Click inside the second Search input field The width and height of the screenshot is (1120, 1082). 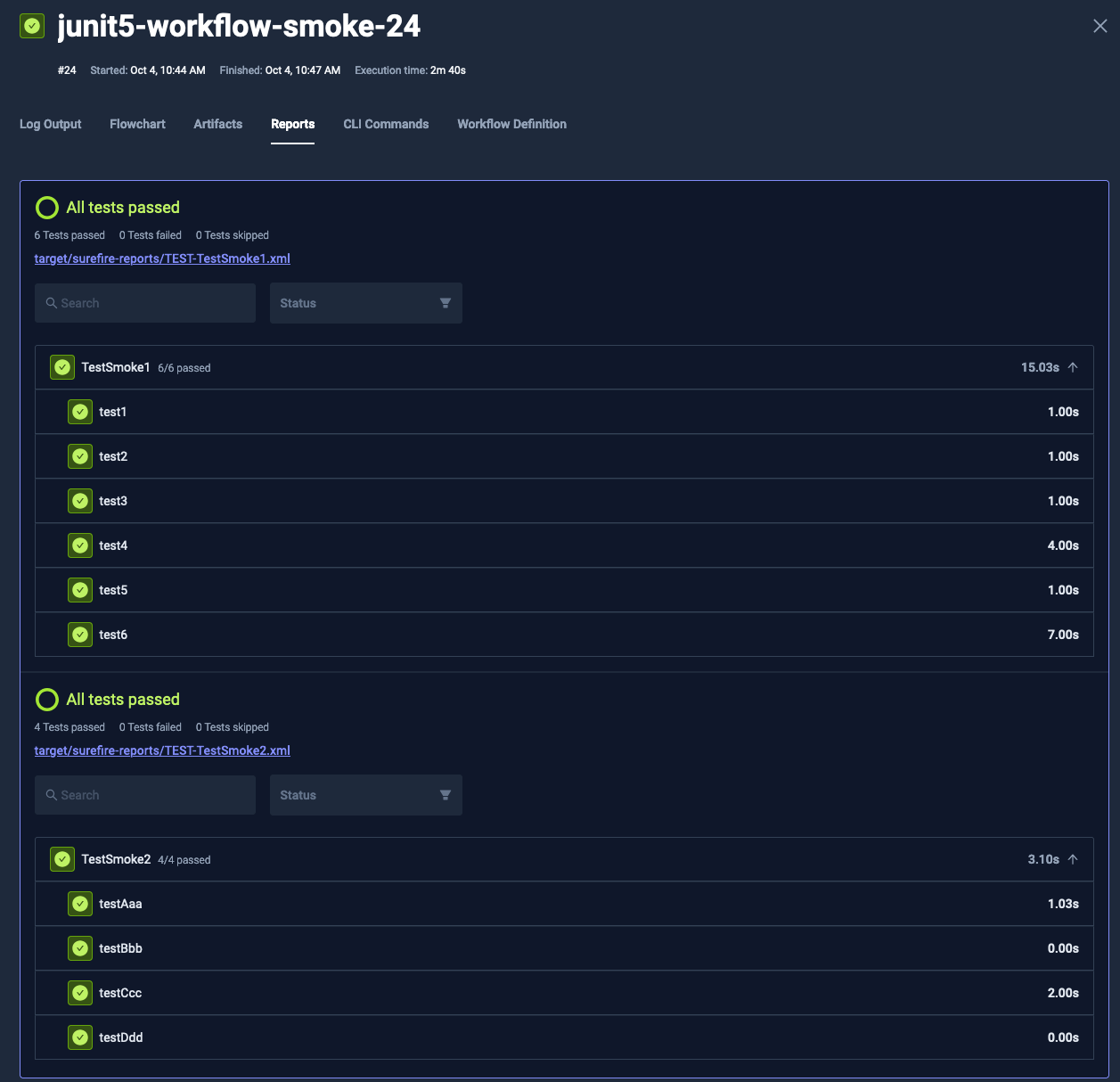[144, 794]
